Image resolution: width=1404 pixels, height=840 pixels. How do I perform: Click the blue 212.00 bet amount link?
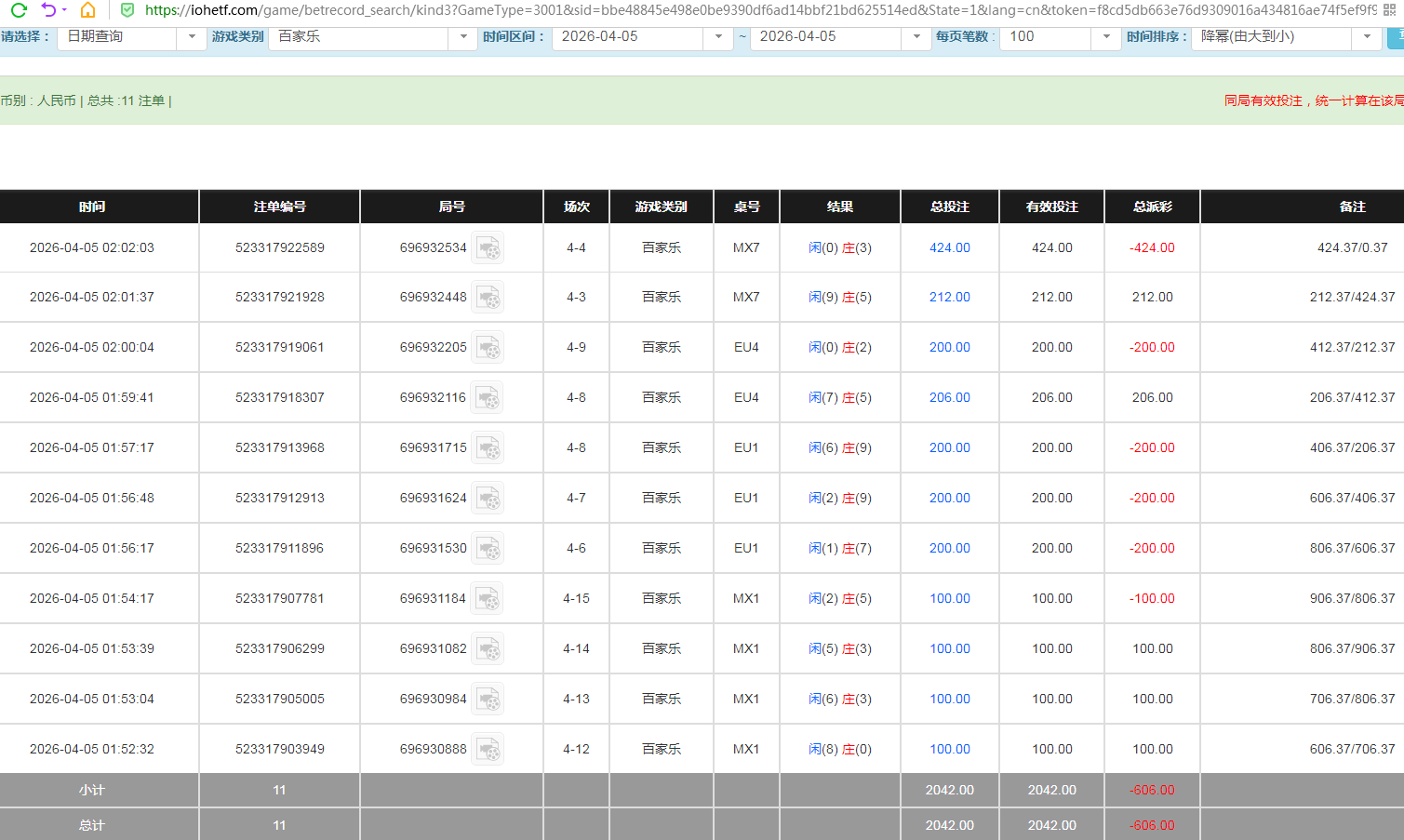[949, 298]
